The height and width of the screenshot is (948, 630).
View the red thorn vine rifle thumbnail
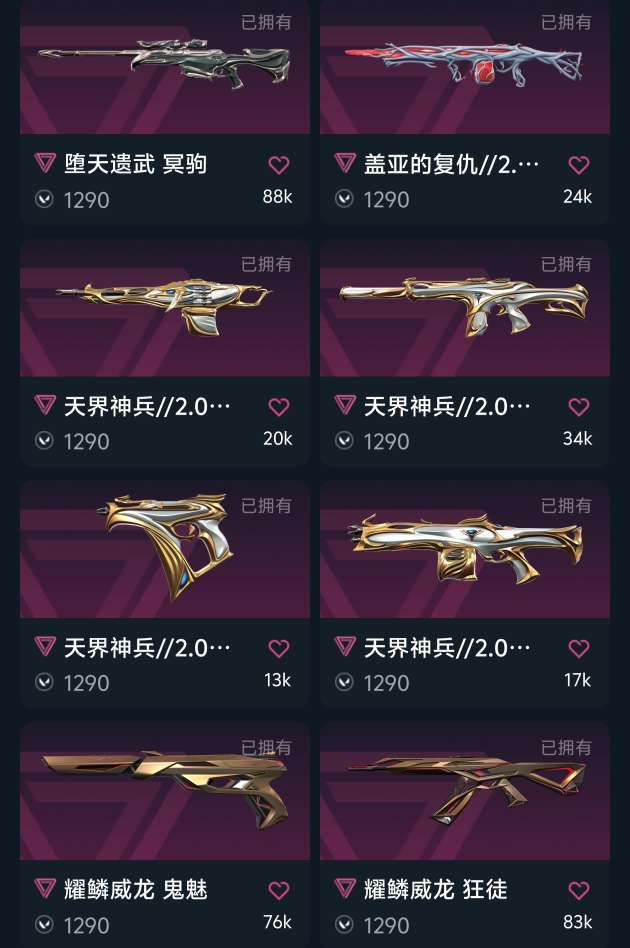[x=464, y=64]
